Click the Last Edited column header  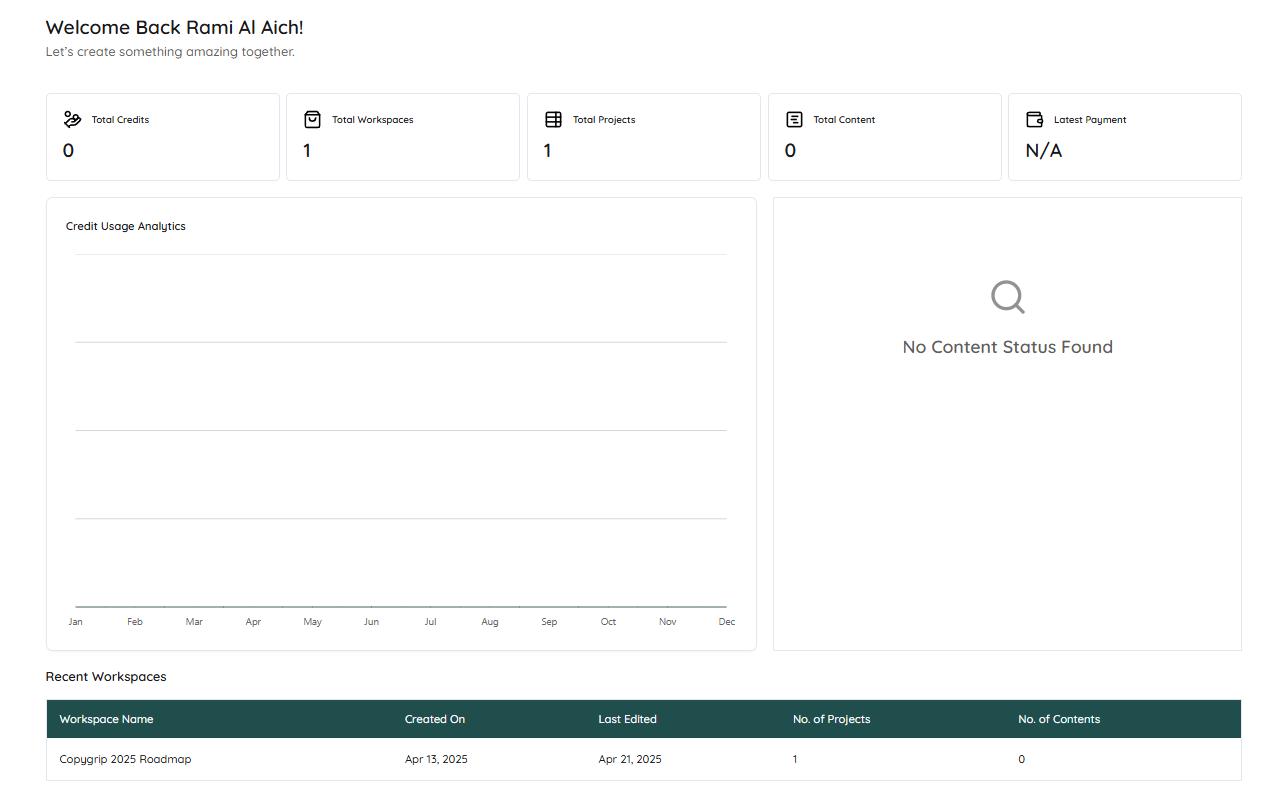[x=627, y=719]
